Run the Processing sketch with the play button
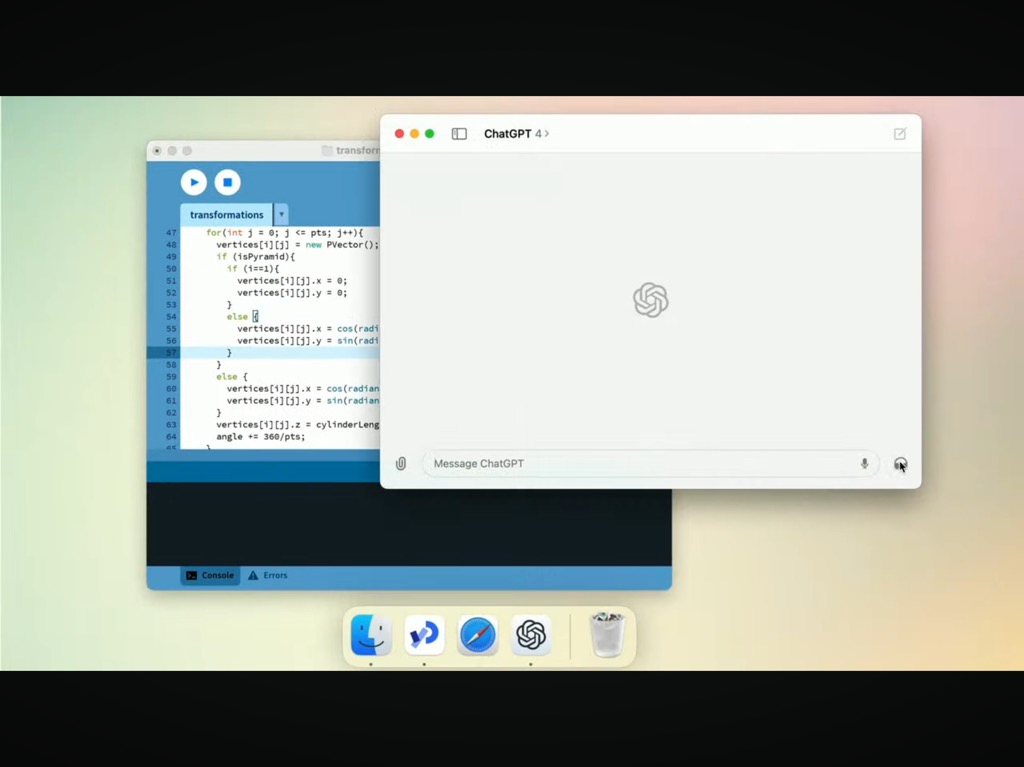This screenshot has width=1024, height=767. coord(194,182)
